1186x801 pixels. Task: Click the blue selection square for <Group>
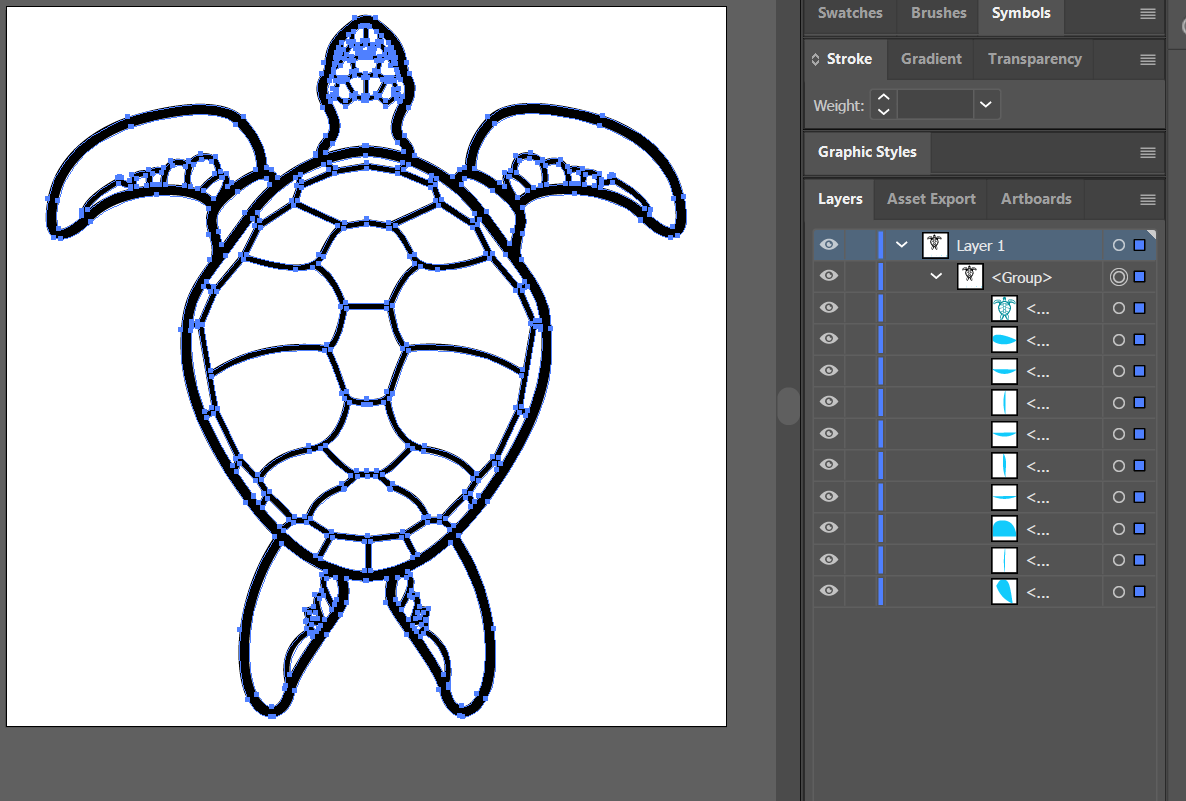tap(1140, 277)
